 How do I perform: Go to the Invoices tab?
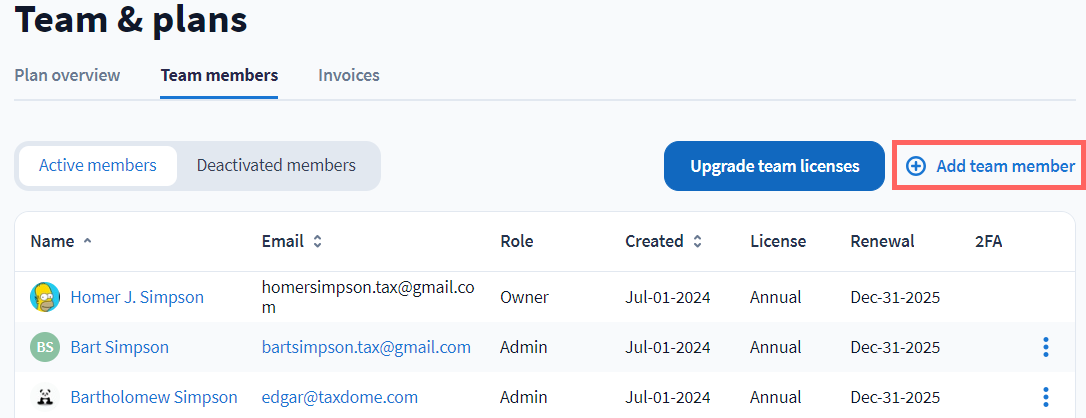pyautogui.click(x=349, y=75)
